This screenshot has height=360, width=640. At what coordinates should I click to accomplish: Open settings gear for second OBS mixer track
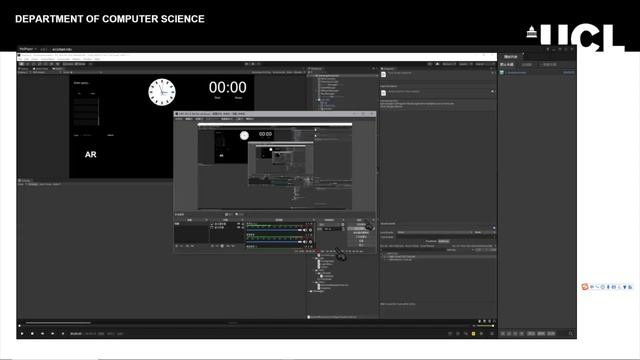(x=310, y=242)
